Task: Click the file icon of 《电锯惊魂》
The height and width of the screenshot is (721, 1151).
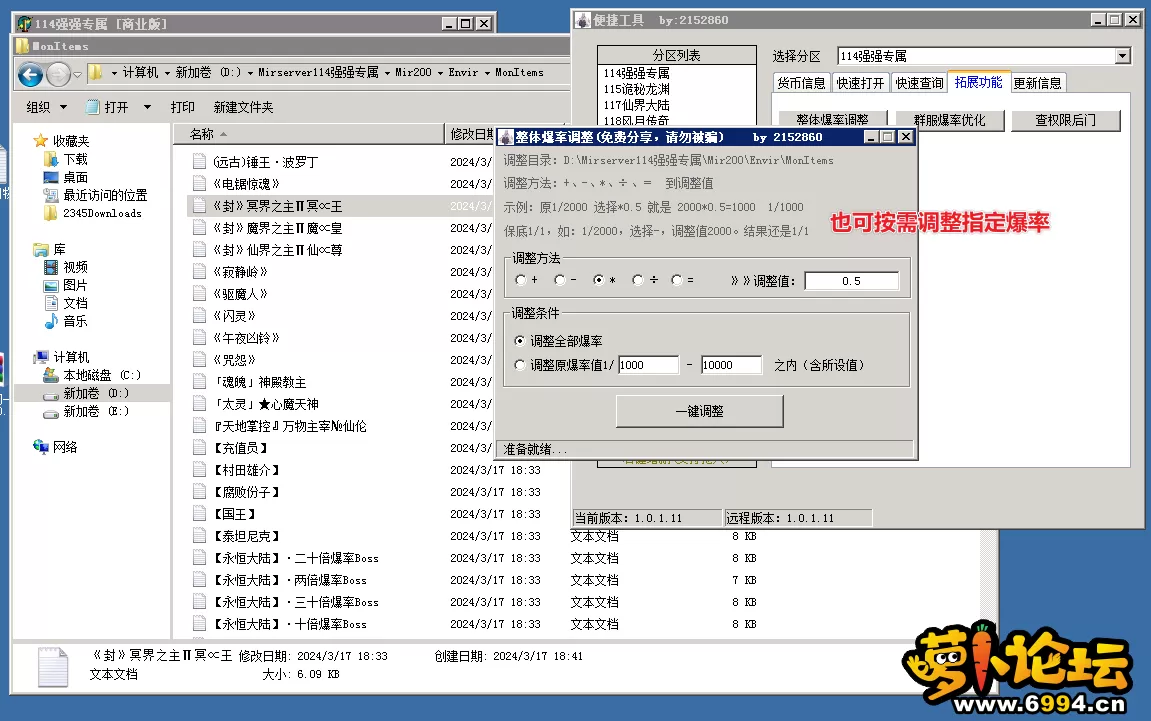Action: pyautogui.click(x=199, y=184)
